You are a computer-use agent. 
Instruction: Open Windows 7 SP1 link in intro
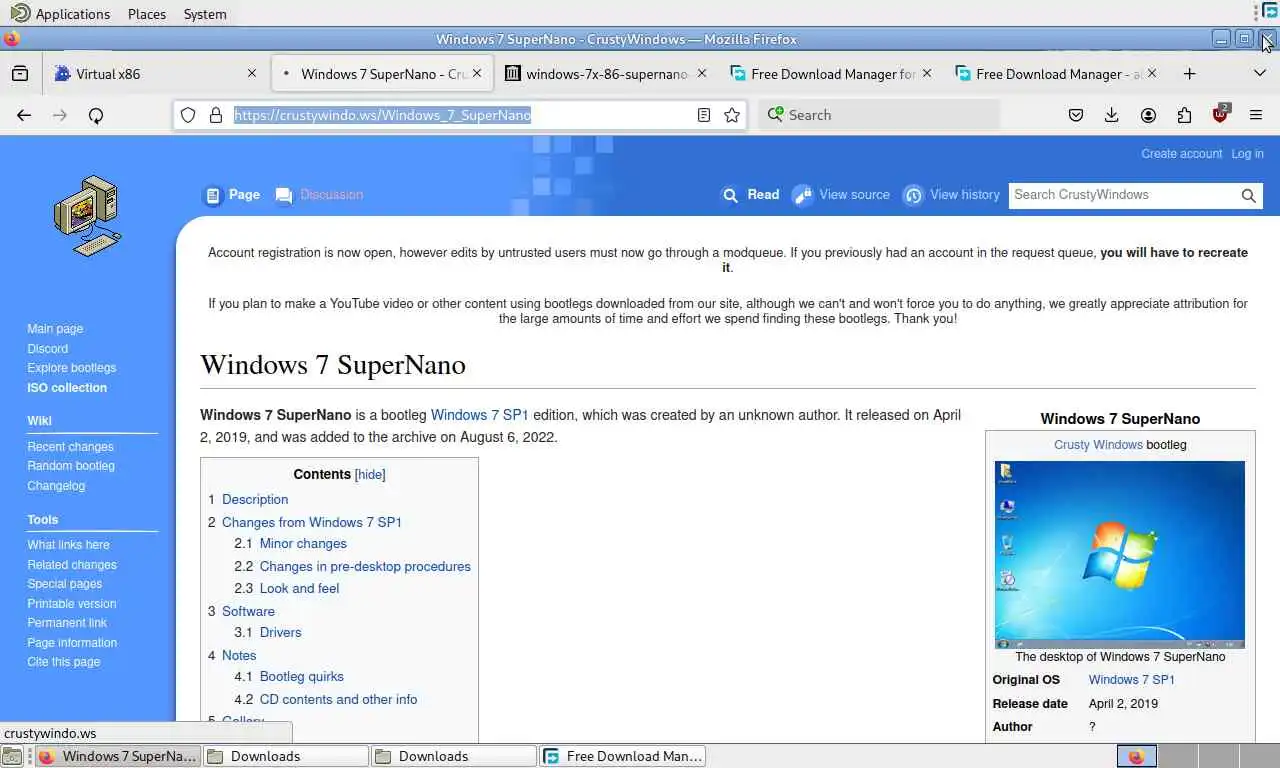tap(480, 415)
